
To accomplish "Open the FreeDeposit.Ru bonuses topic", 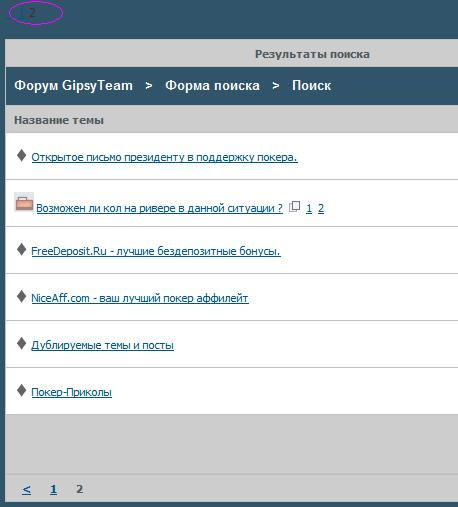I will click(156, 251).
